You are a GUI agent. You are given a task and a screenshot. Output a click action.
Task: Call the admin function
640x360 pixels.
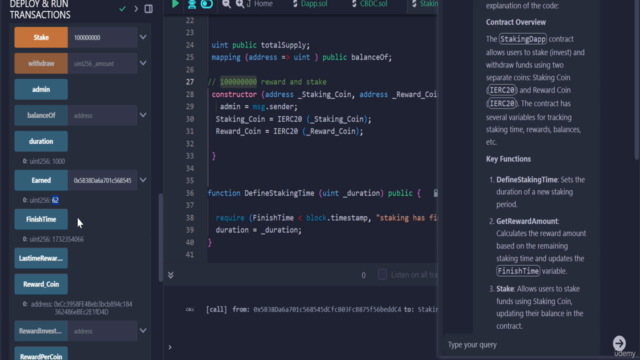[41, 89]
